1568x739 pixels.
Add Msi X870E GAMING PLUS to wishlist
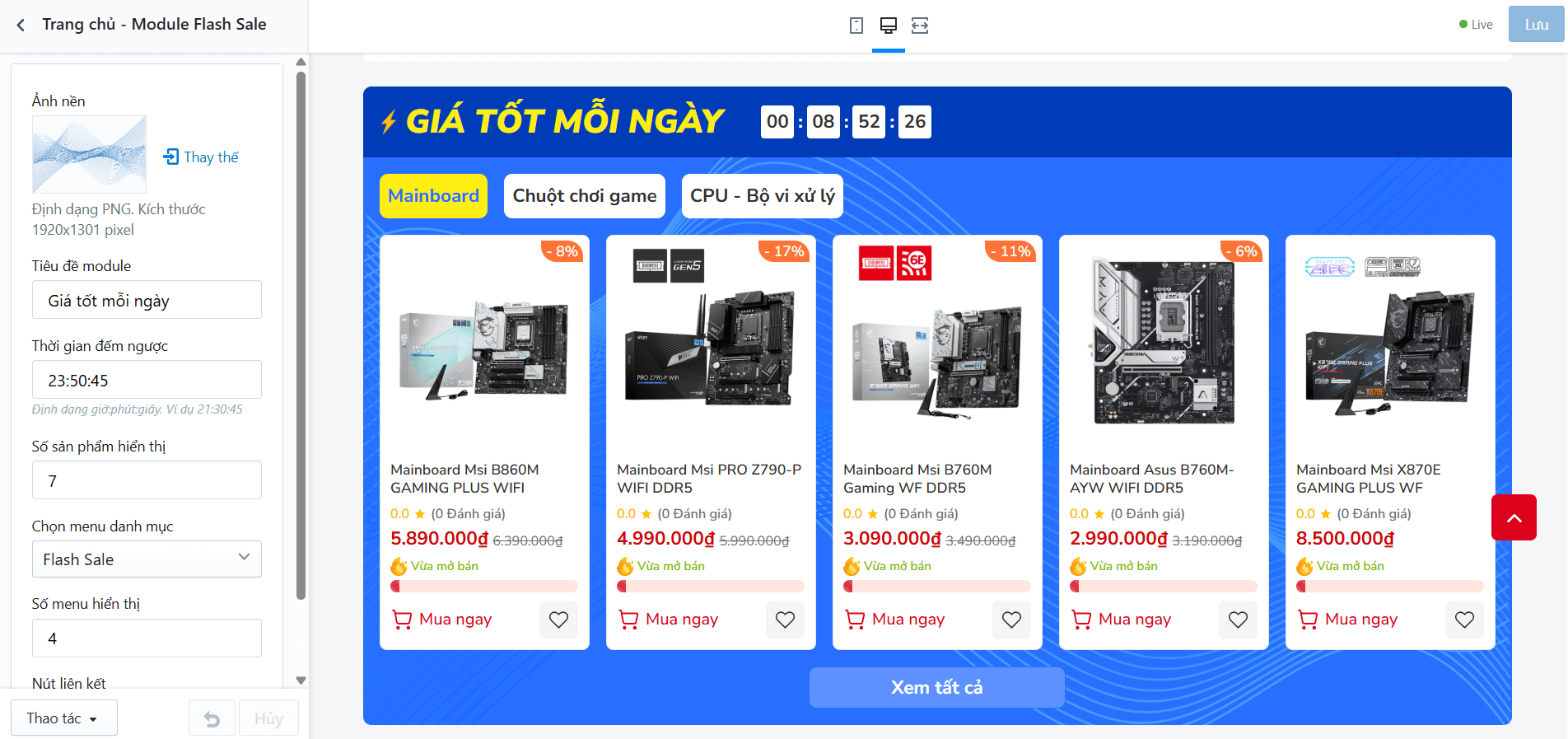(x=1464, y=620)
